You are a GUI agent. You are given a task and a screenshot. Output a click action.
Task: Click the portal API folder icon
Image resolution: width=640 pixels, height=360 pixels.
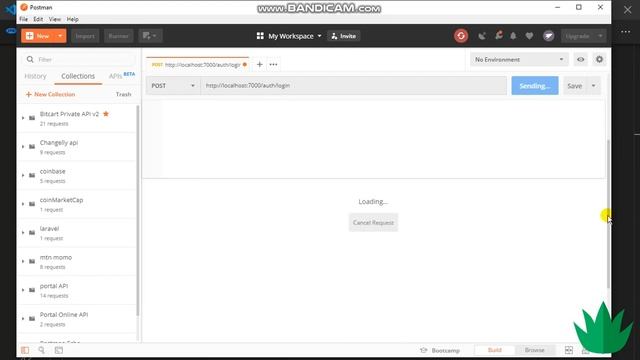32,290
